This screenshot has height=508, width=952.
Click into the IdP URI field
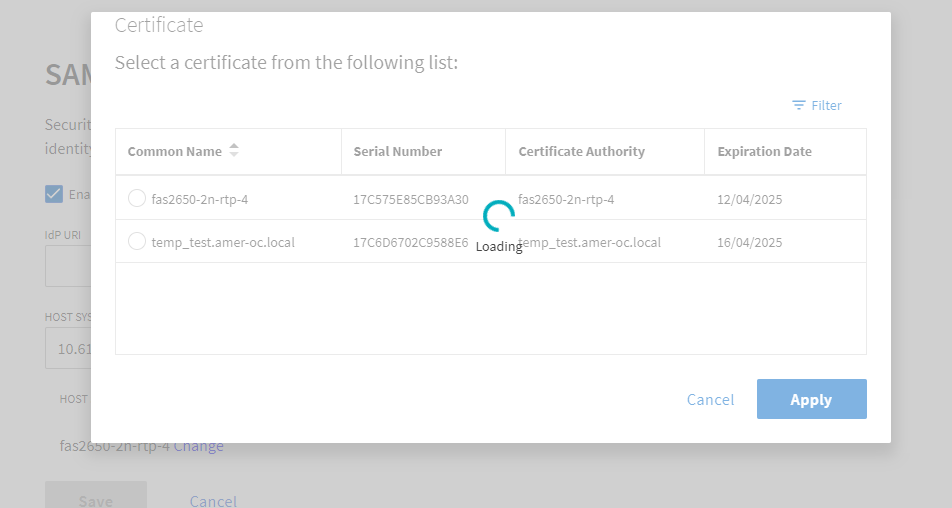[68, 267]
